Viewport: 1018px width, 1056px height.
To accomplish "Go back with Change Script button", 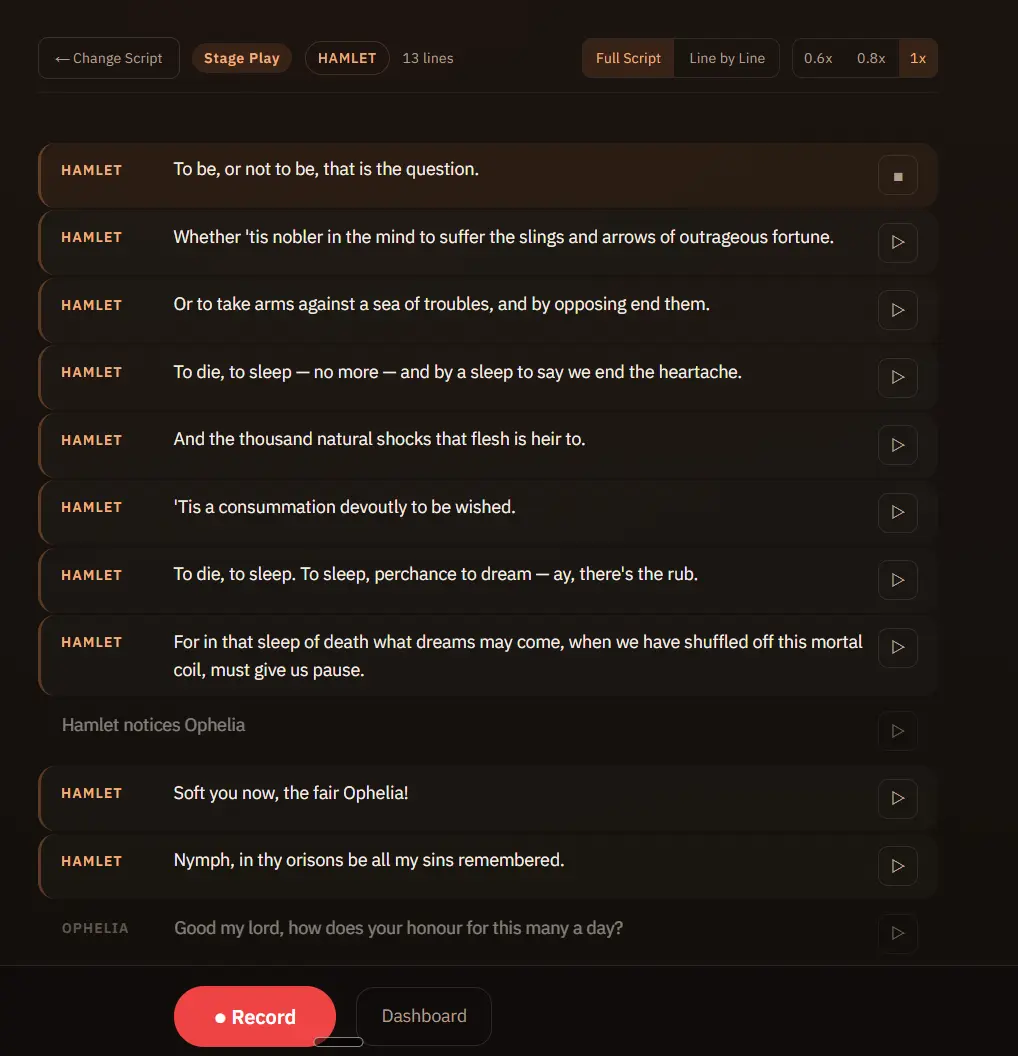I will pos(109,58).
